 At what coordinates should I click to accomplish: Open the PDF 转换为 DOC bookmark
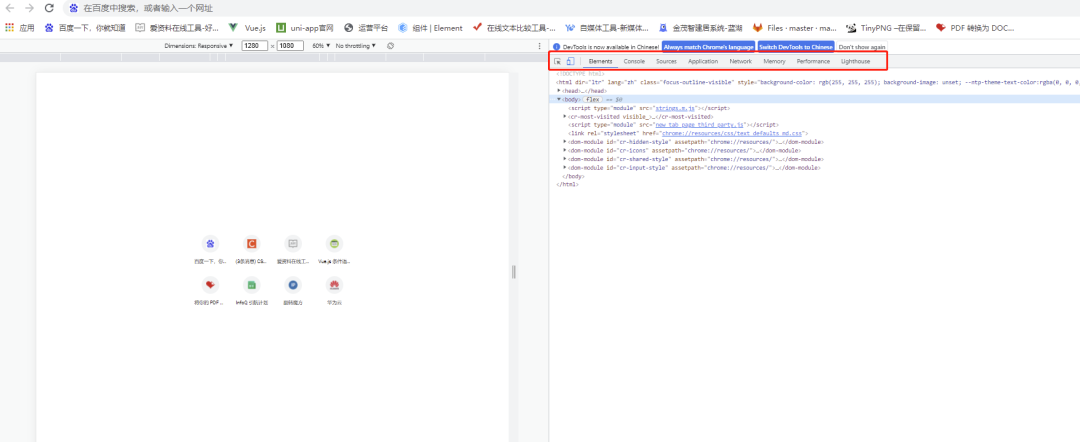pos(975,28)
